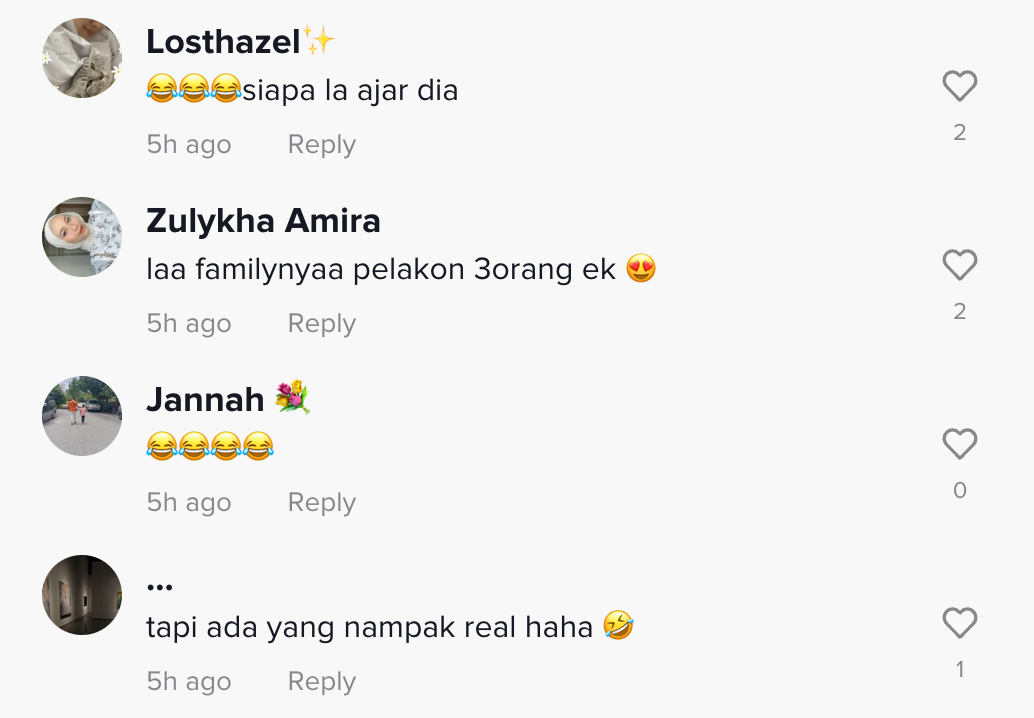This screenshot has width=1034, height=718.
Task: Like Jannah's laughing emoji comment
Action: 959,444
